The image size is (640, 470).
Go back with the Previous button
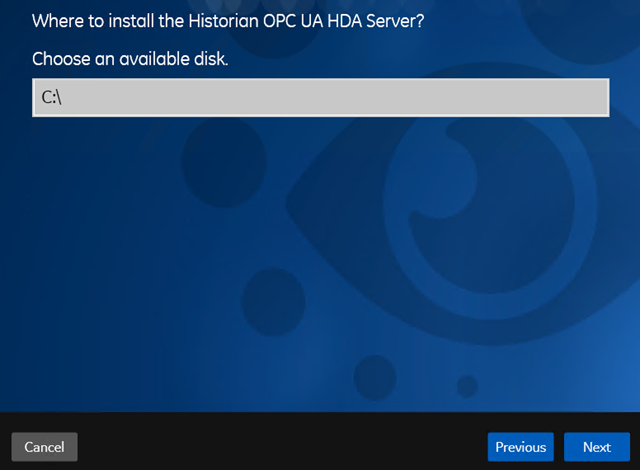tap(520, 447)
